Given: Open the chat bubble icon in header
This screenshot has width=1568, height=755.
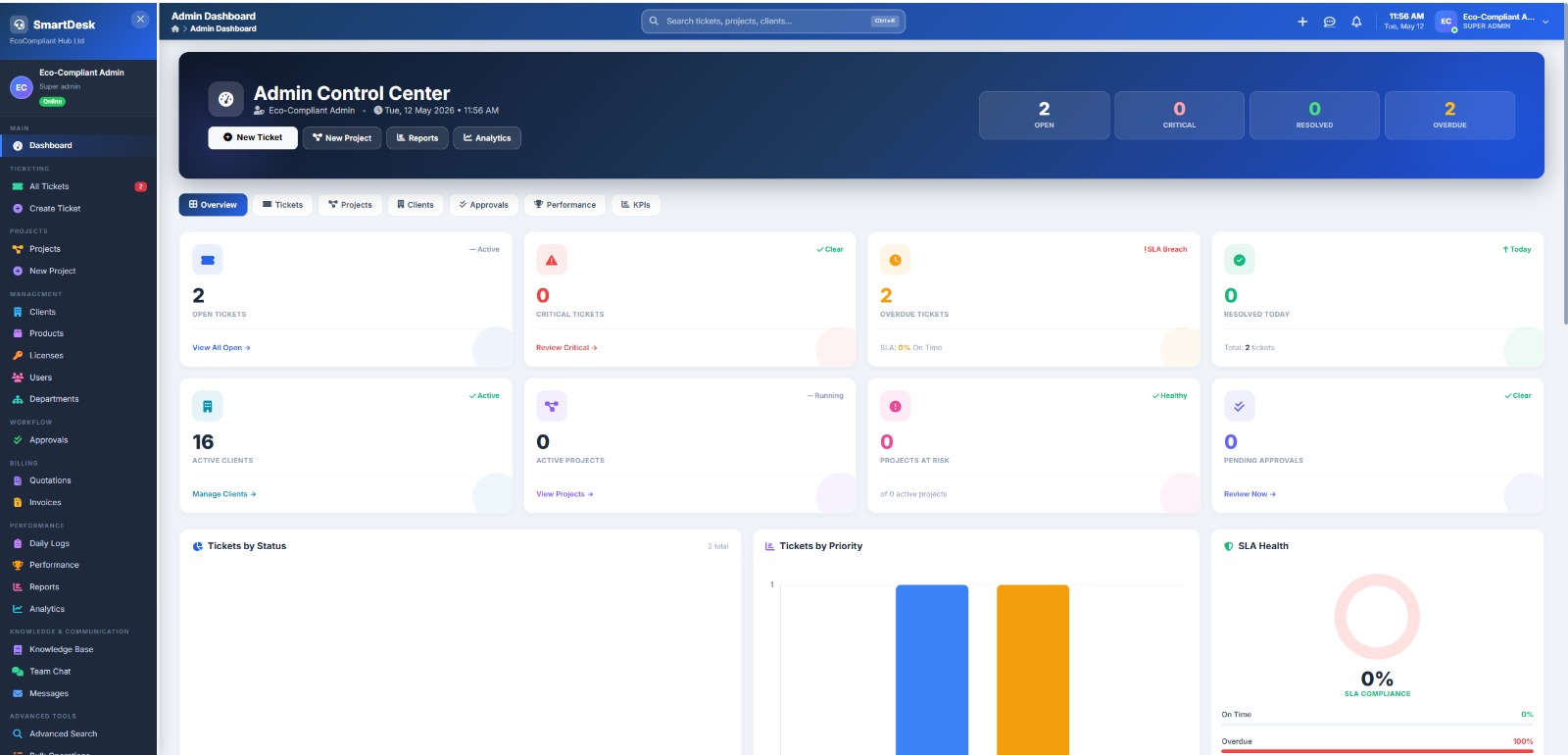Looking at the screenshot, I should (x=1330, y=22).
